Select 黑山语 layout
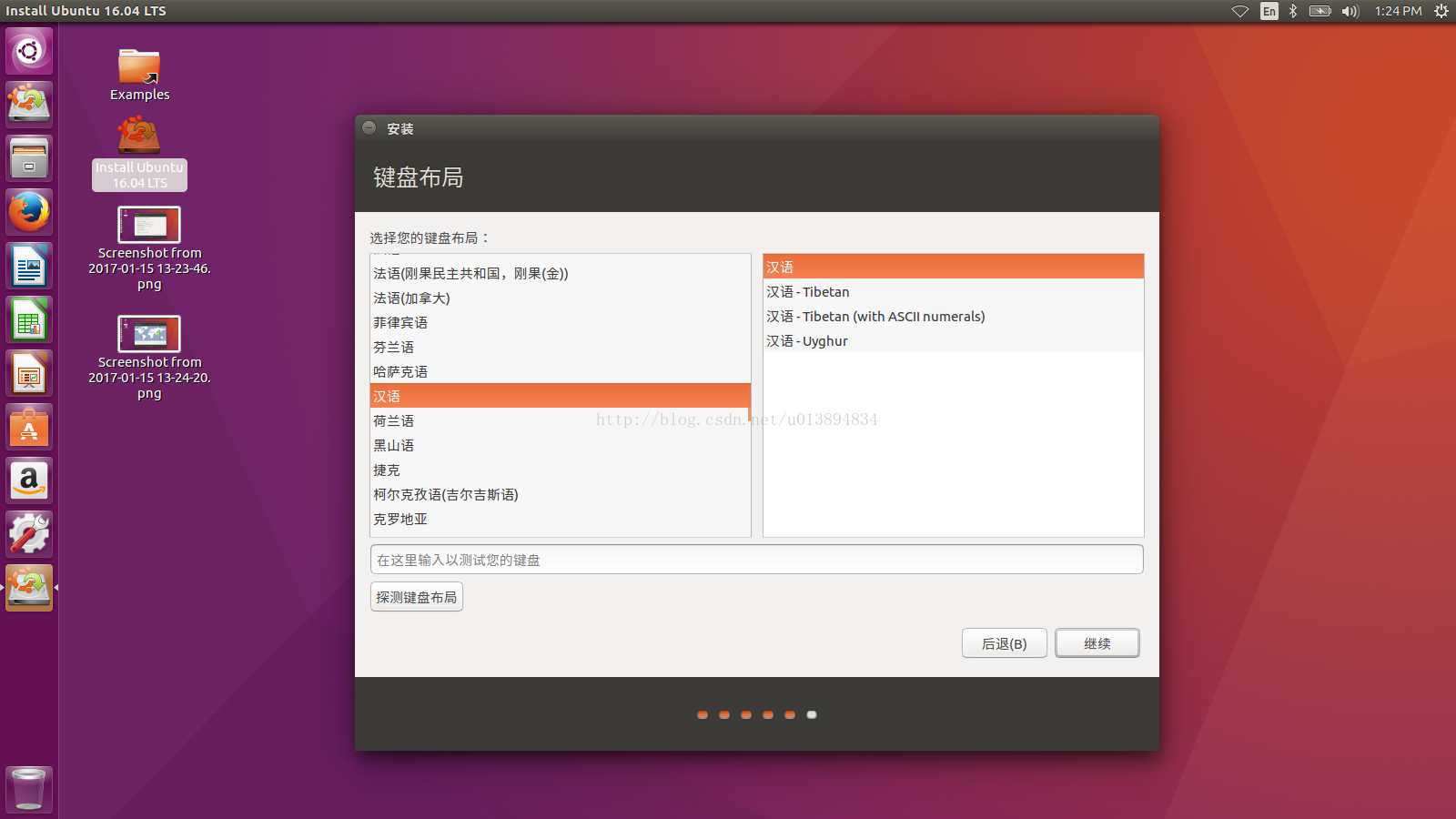This screenshot has width=1456, height=819. [x=561, y=445]
